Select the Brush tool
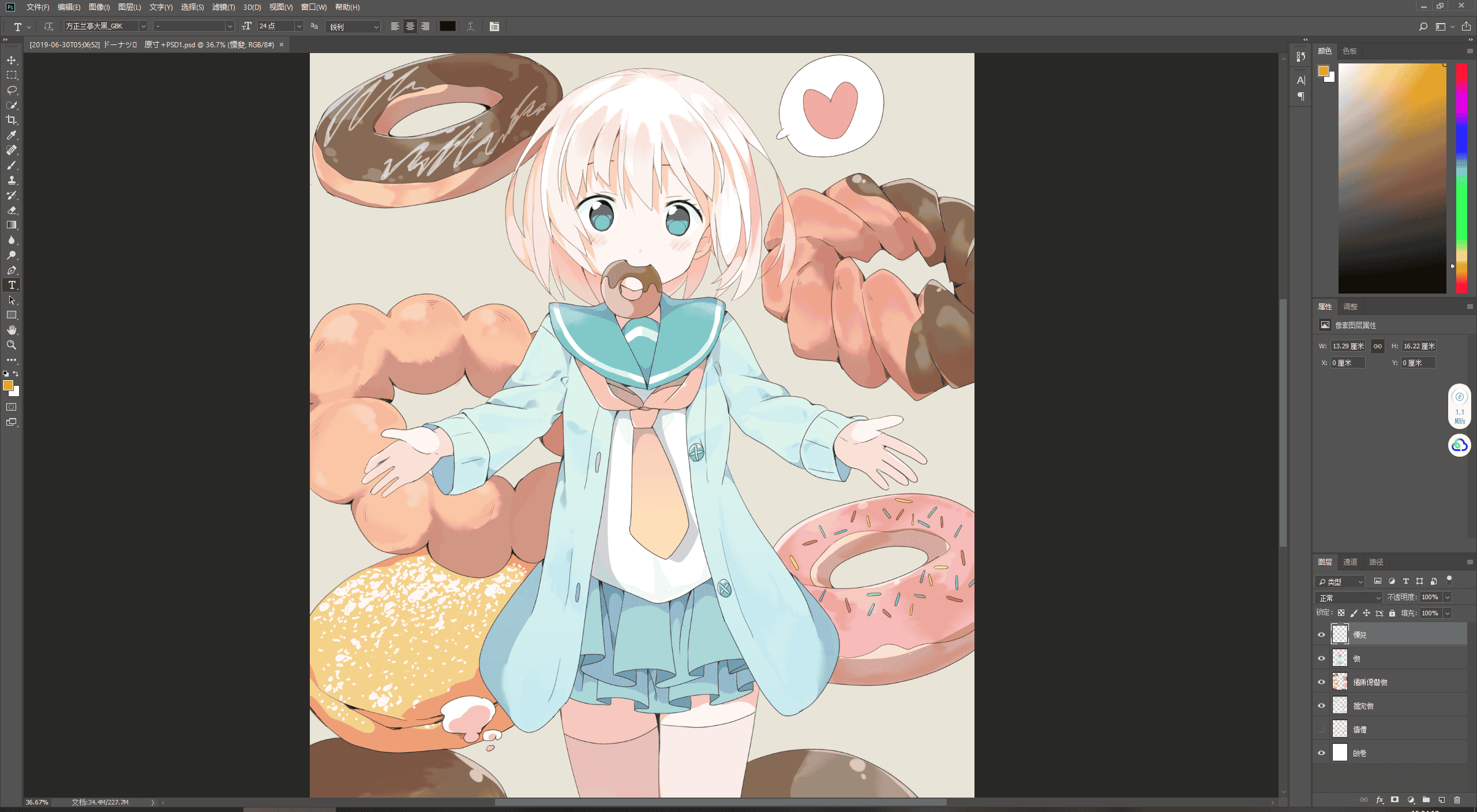1477x812 pixels. coord(12,166)
